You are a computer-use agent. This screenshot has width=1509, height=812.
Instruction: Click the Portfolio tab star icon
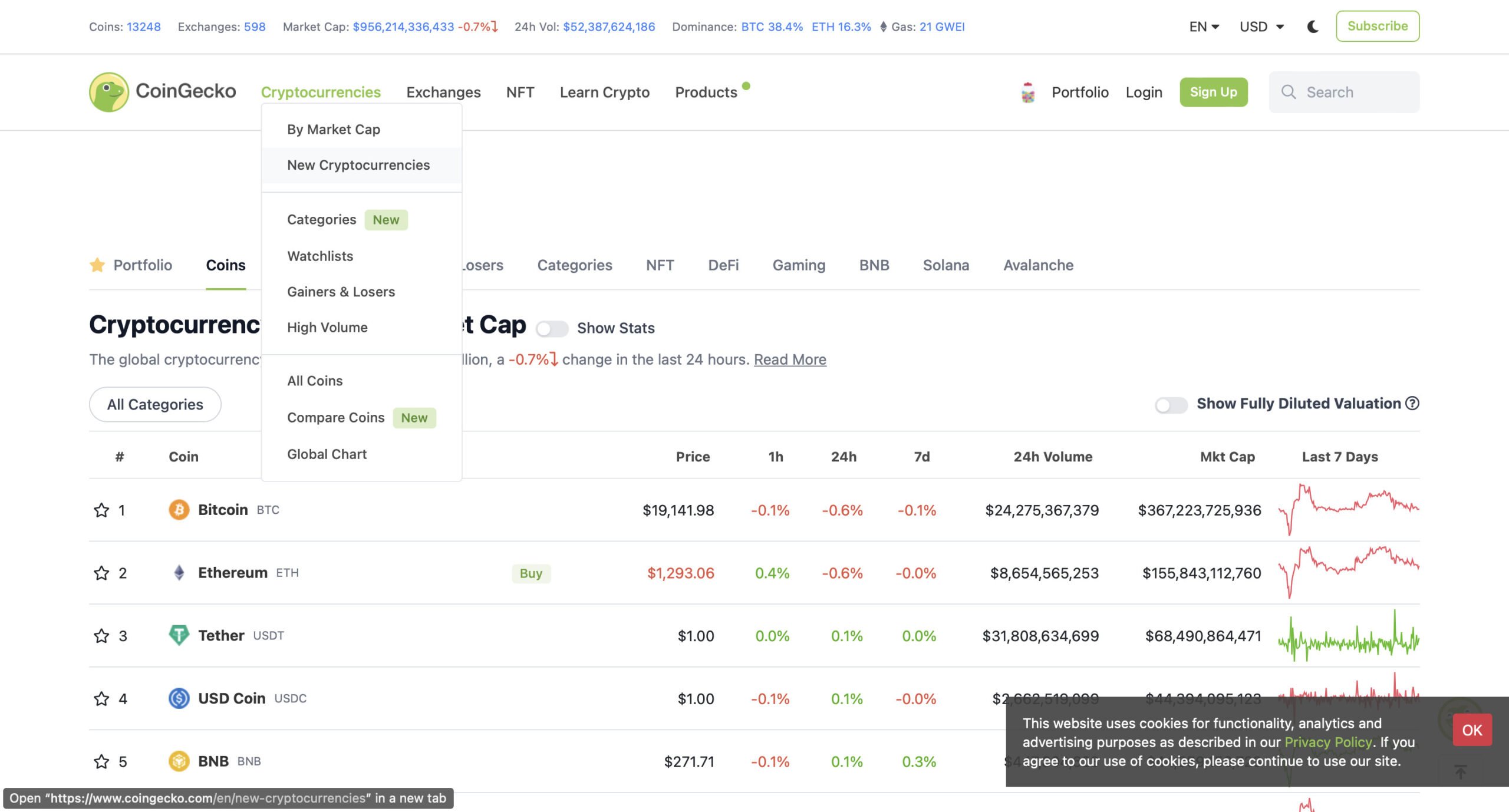(x=97, y=265)
